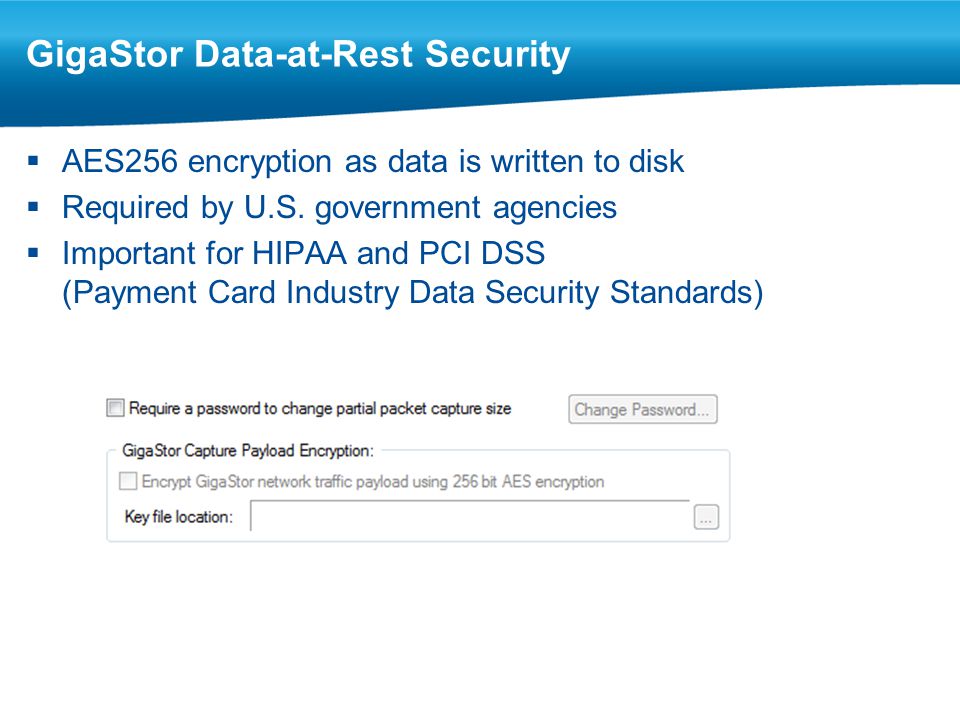Screen dimensions: 960x720
Task: Focus the Key file location text field
Action: click(x=470, y=516)
